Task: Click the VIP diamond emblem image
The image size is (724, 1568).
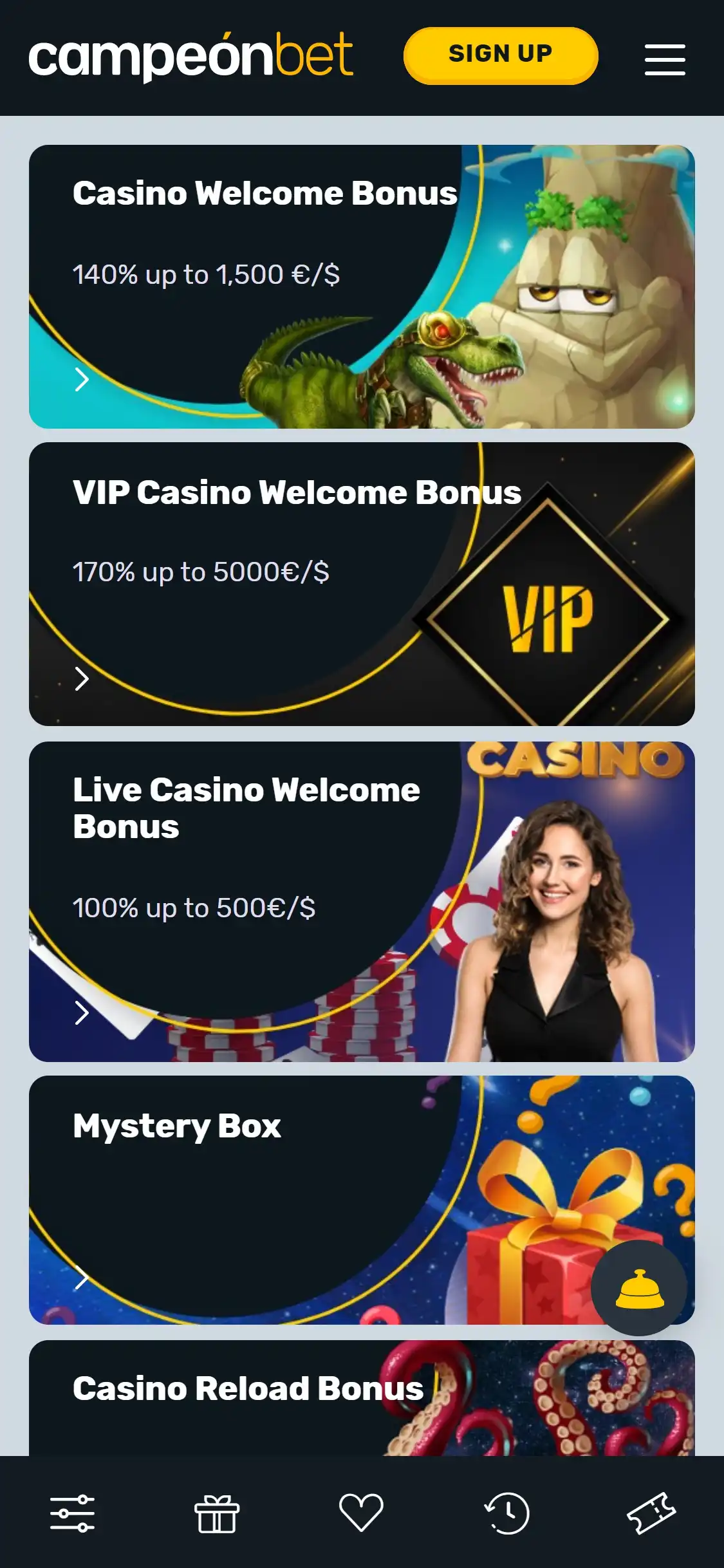Action: click(548, 618)
